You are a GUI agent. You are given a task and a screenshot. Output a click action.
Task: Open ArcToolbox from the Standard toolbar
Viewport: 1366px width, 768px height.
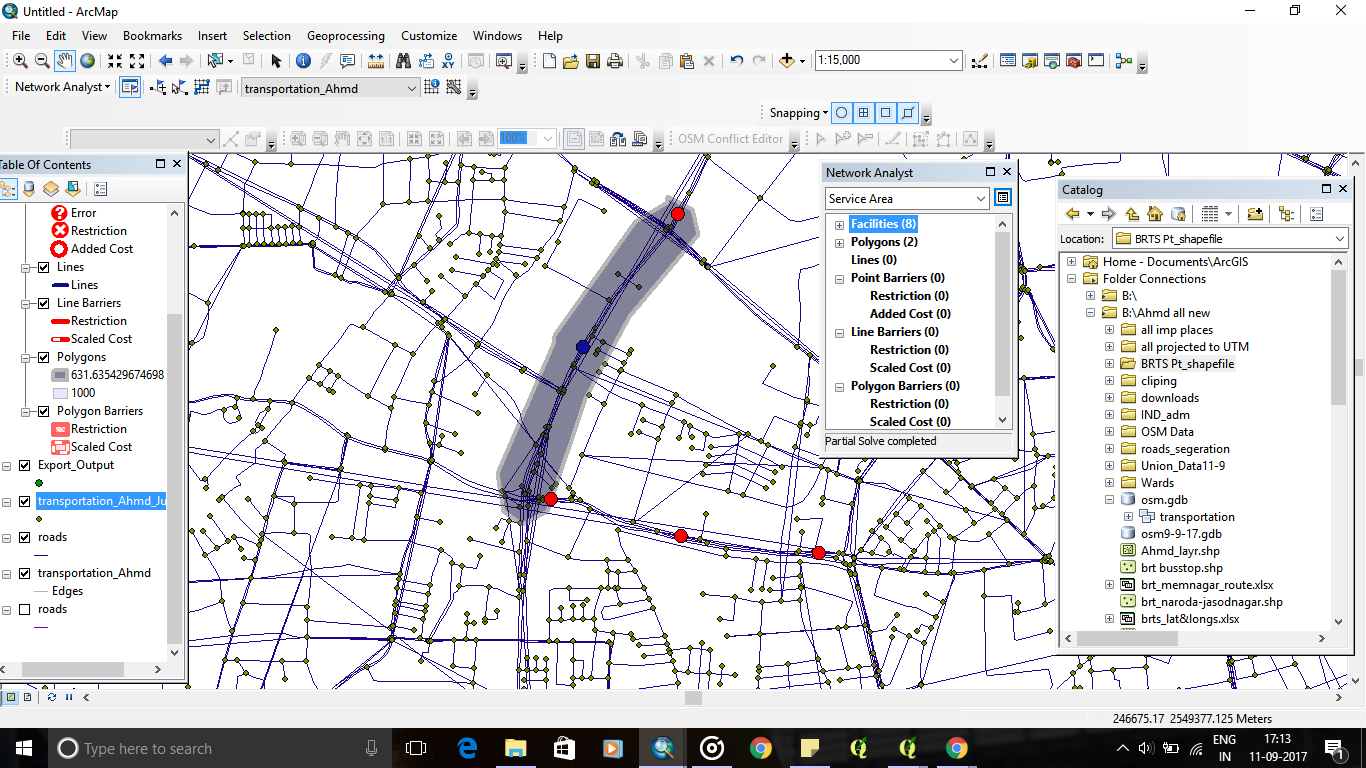(x=1073, y=60)
